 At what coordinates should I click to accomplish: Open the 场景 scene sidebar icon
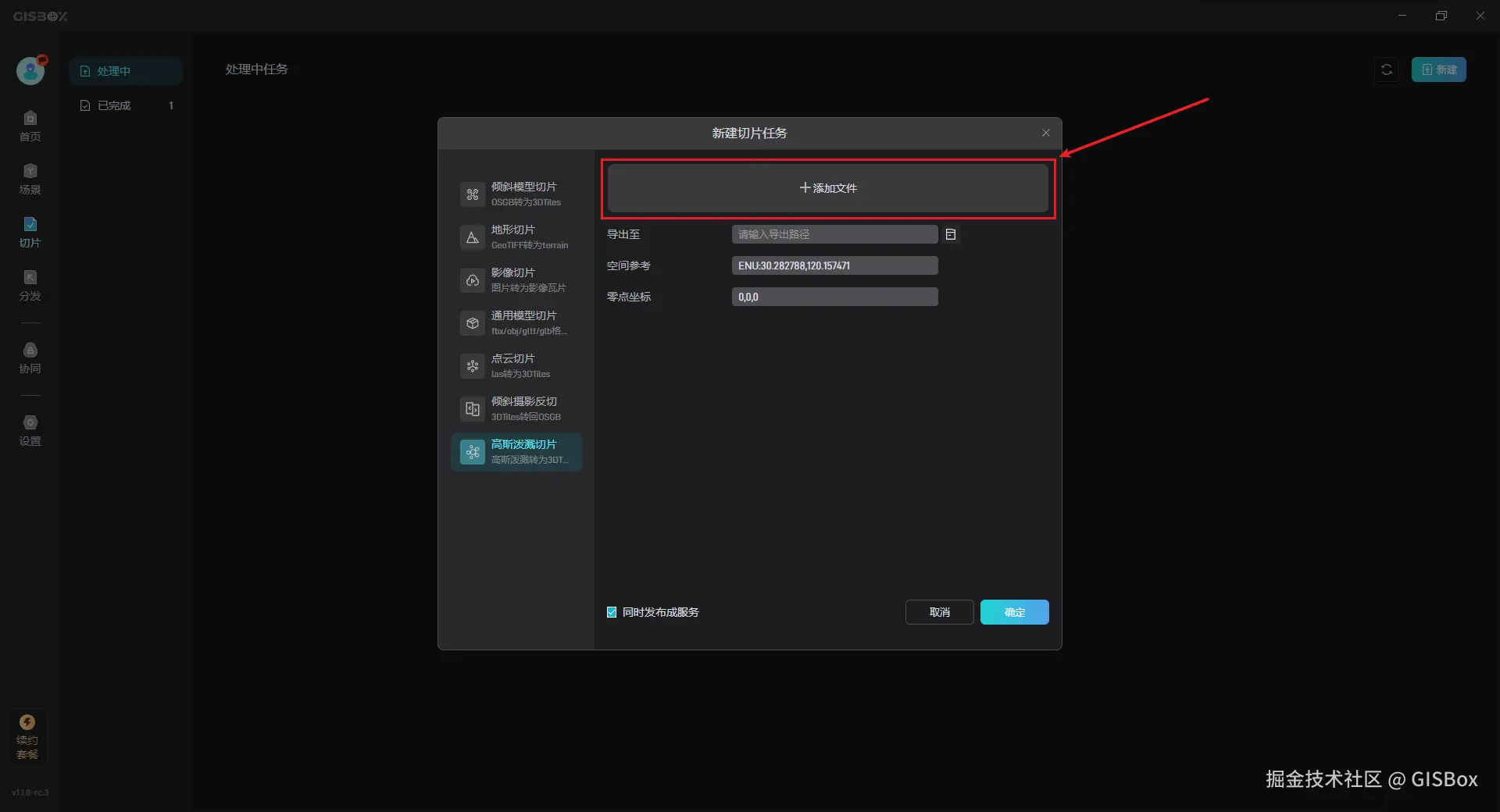click(x=30, y=179)
